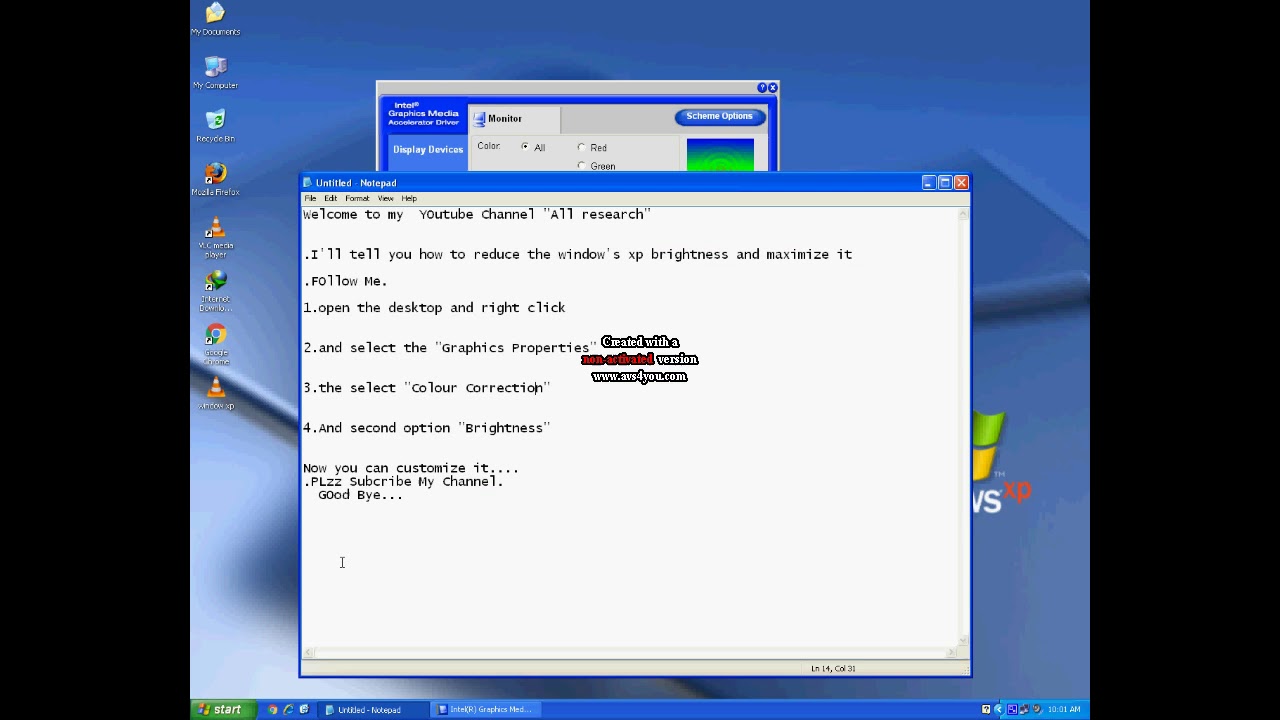Viewport: 1280px width, 720px height.
Task: Select the All color radio button
Action: (525, 147)
